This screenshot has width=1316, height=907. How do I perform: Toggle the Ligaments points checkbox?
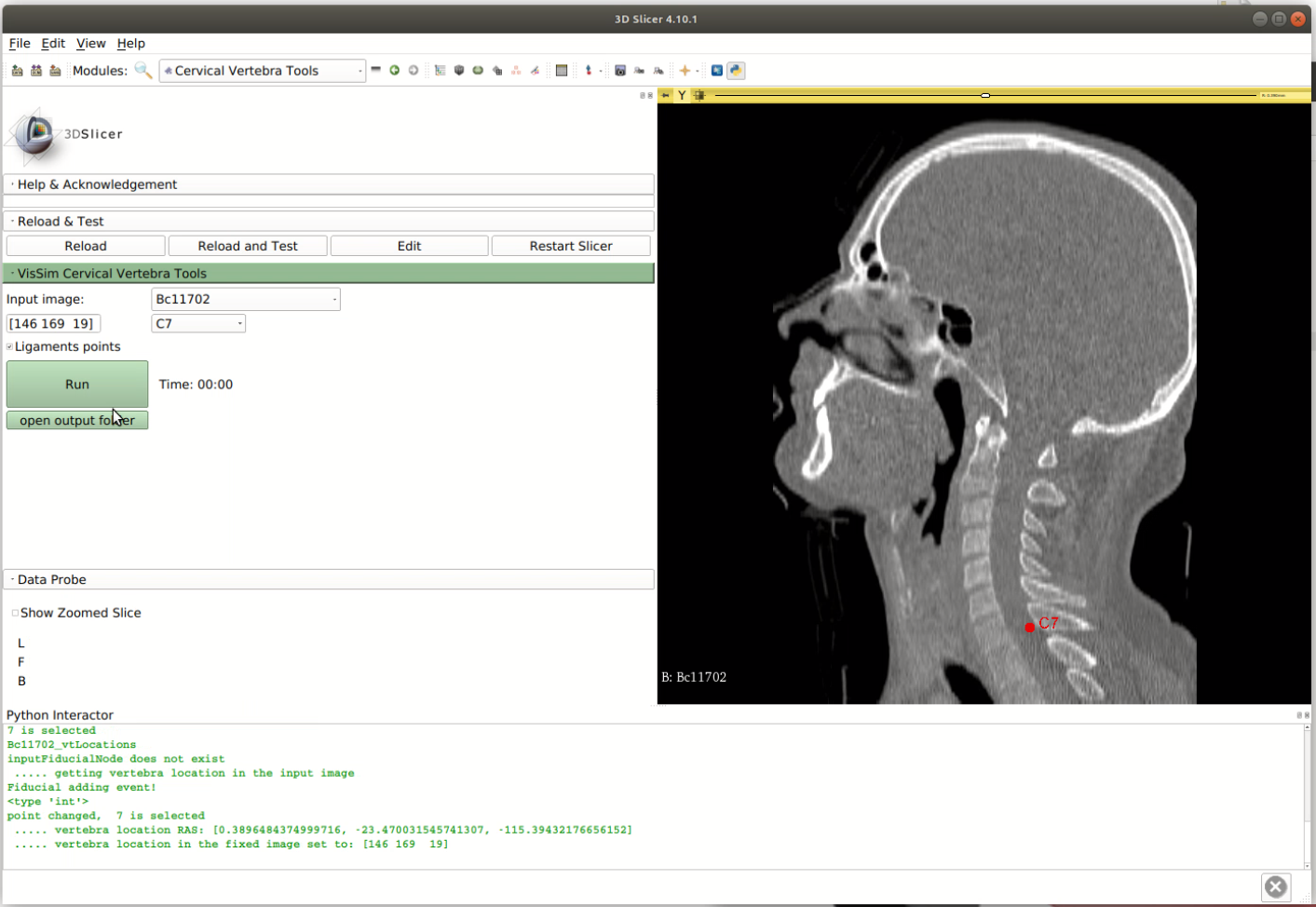[10, 347]
